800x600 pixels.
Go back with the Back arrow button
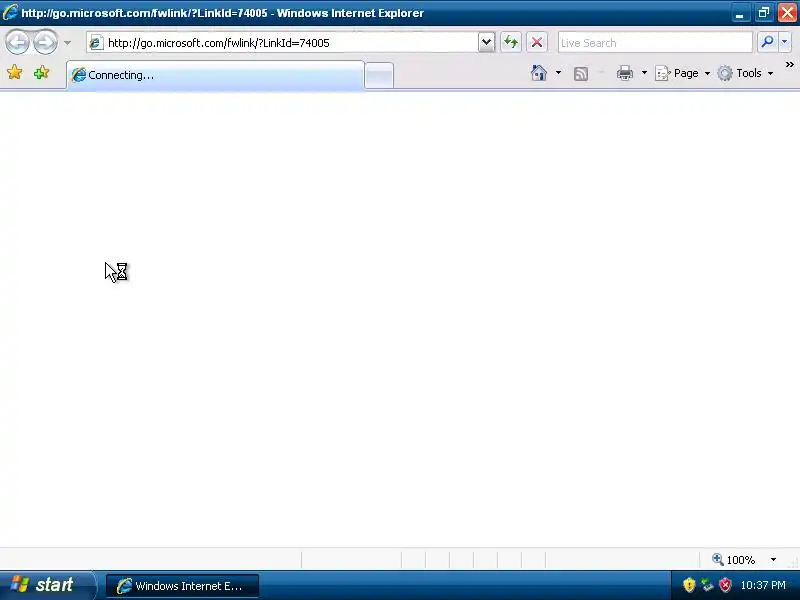click(x=17, y=42)
